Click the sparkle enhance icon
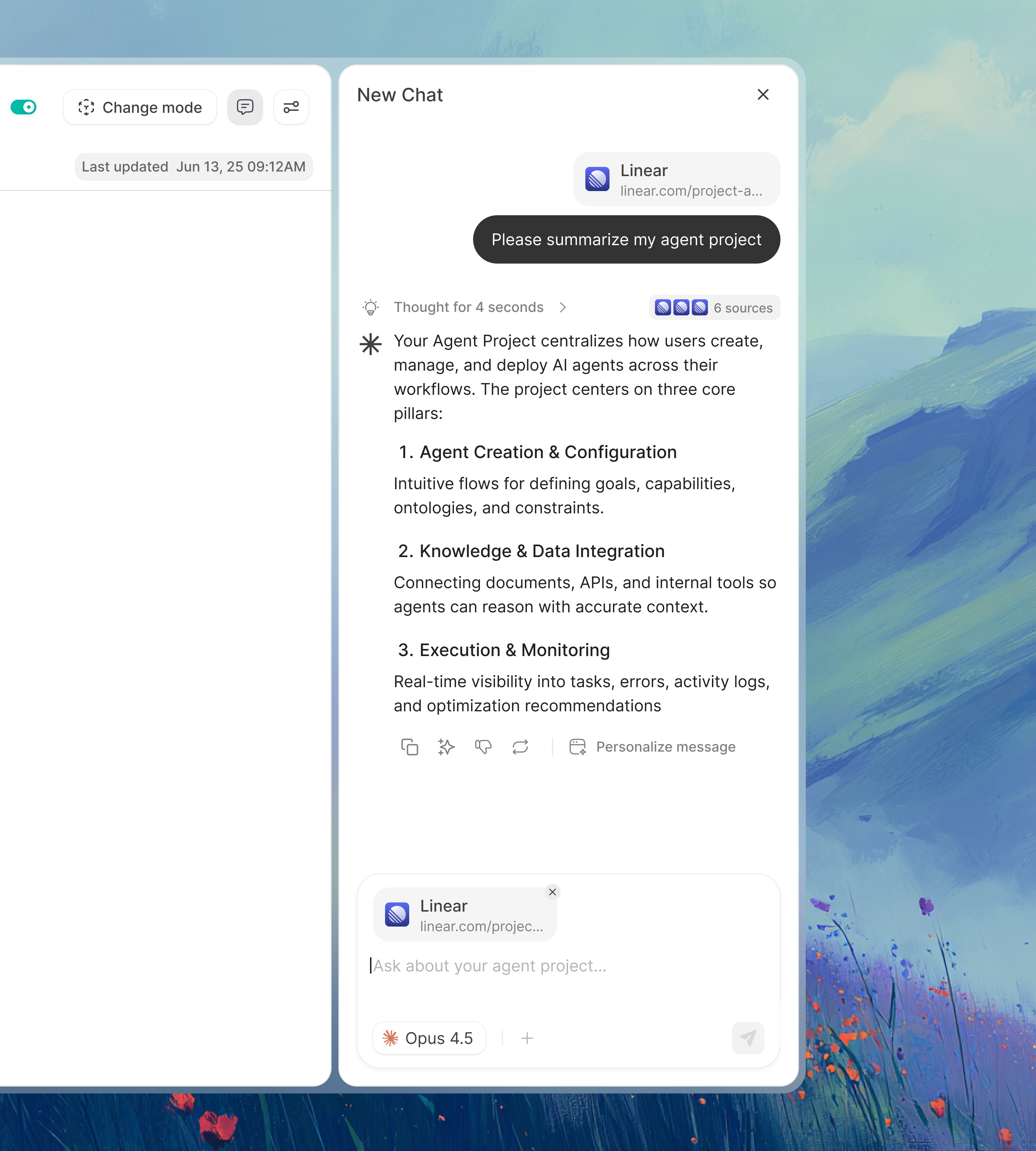This screenshot has width=1036, height=1151. point(446,746)
